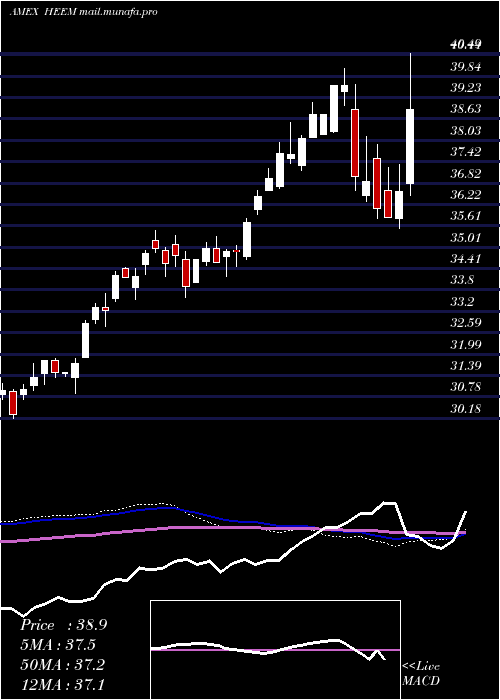Click the 36.22 price axis label
The image size is (500, 700).
[466, 195]
